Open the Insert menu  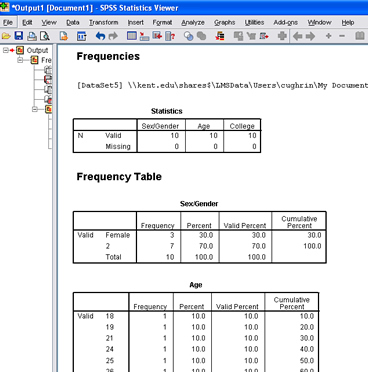point(135,22)
